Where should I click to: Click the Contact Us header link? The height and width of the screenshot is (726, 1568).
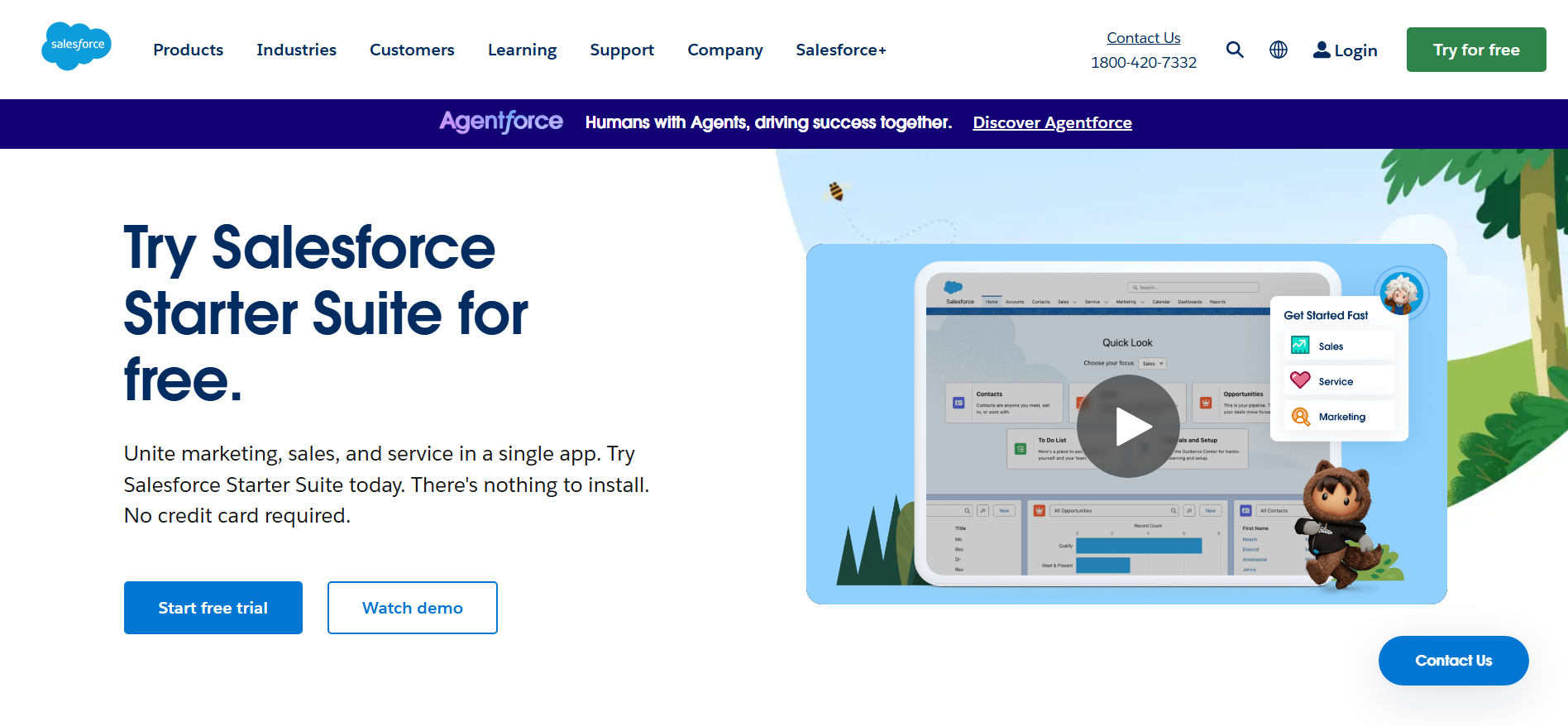[x=1144, y=38]
